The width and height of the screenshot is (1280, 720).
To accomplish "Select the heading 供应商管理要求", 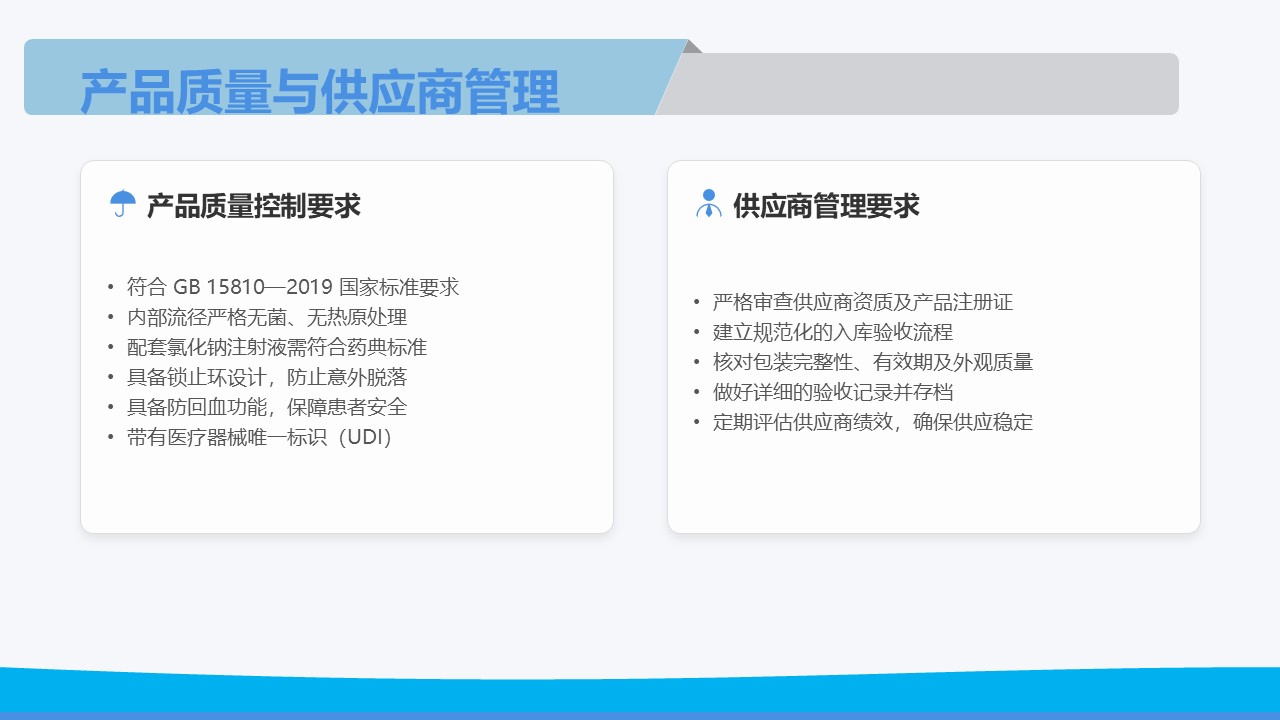I will pos(826,206).
